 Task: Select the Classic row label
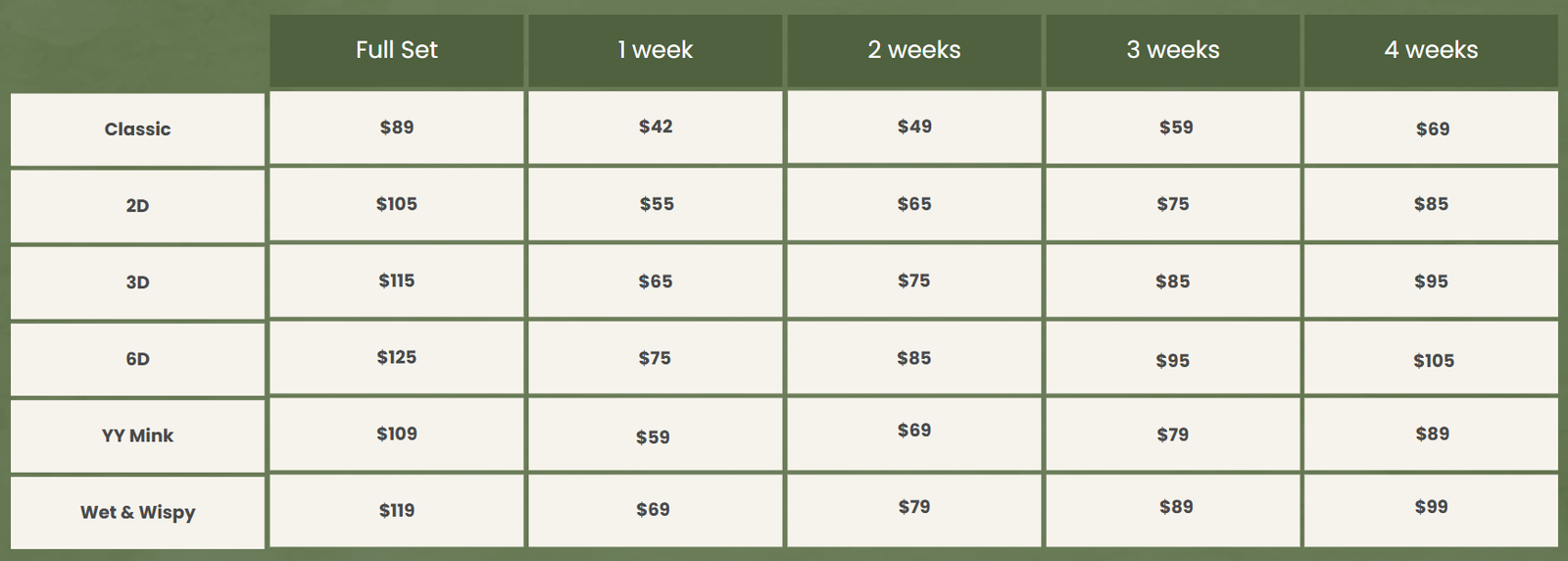[137, 129]
